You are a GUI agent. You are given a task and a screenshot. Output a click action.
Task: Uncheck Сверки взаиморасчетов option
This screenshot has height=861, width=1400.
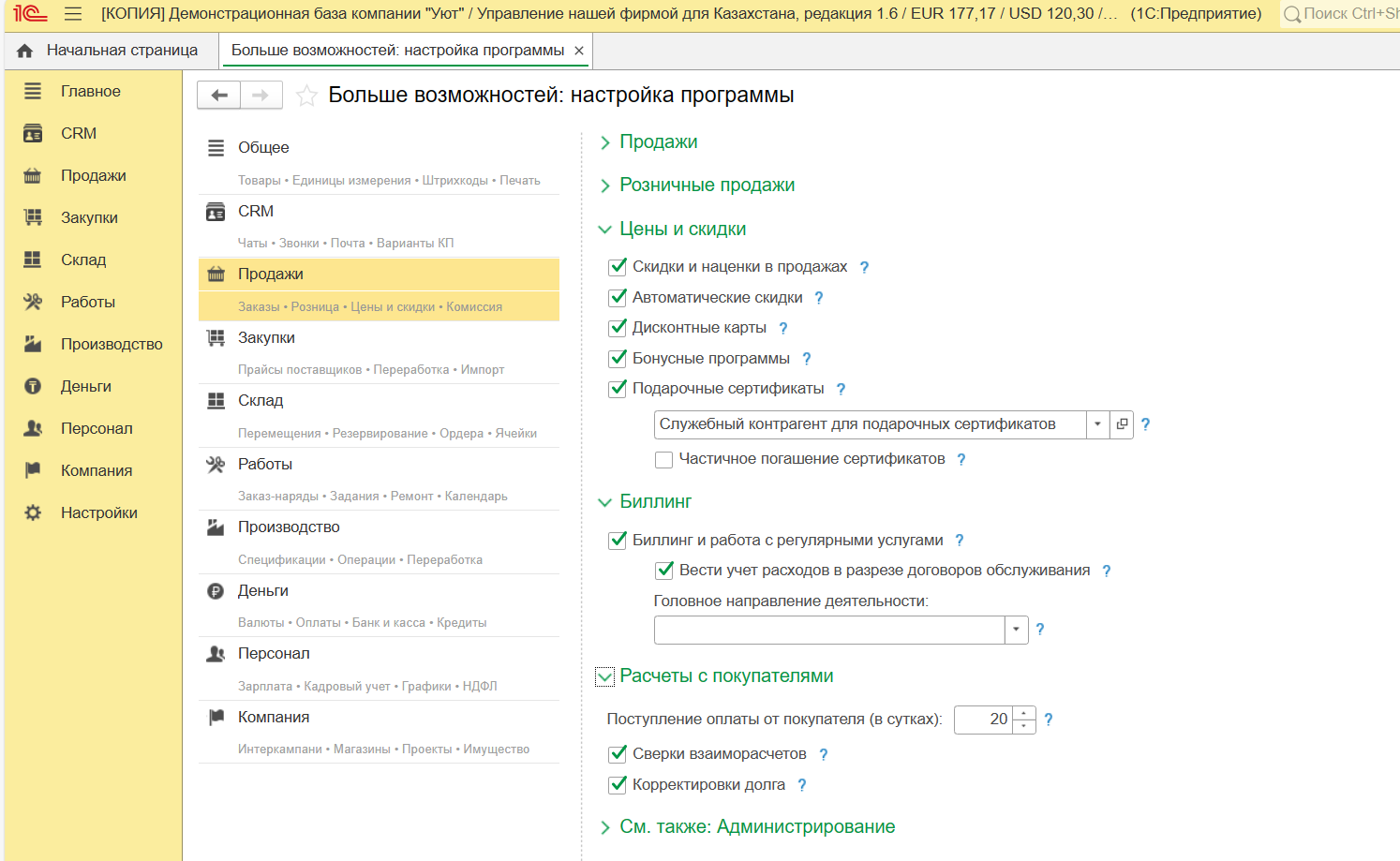618,754
